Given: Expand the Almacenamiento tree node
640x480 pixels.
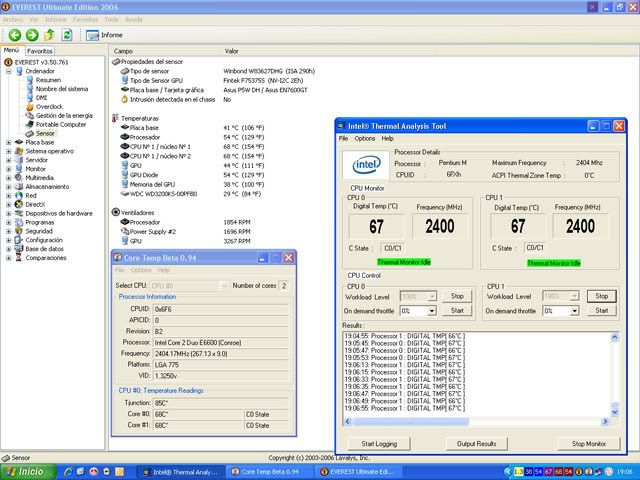Looking at the screenshot, I should [9, 187].
